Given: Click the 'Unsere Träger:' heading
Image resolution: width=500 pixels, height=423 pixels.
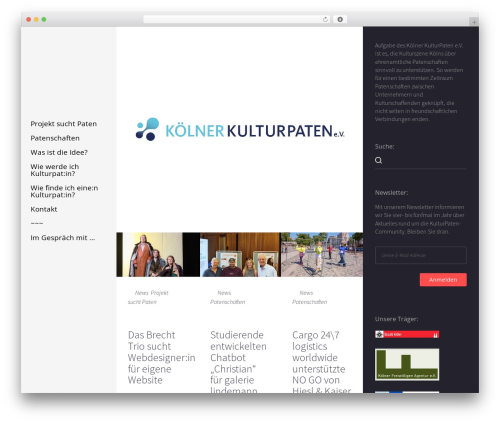Looking at the screenshot, I should click(396, 319).
